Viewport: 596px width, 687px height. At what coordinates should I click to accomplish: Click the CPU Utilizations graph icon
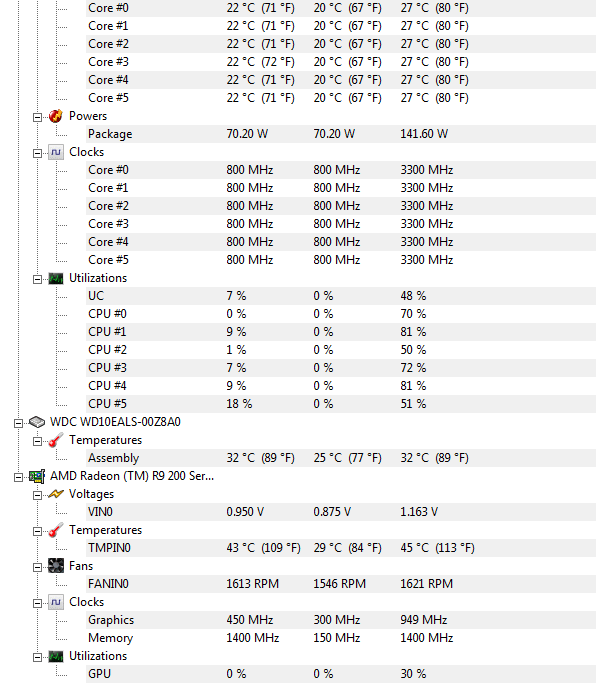pos(56,278)
